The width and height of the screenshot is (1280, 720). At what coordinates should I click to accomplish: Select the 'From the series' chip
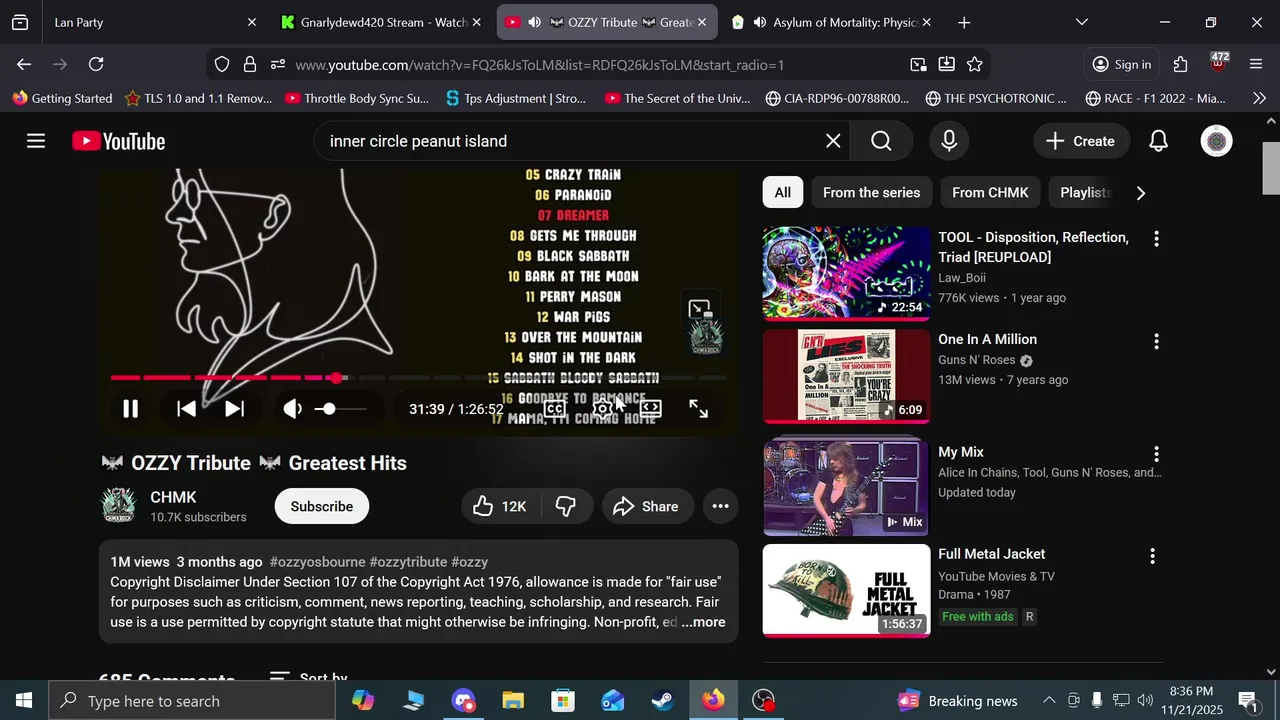pyautogui.click(x=871, y=192)
